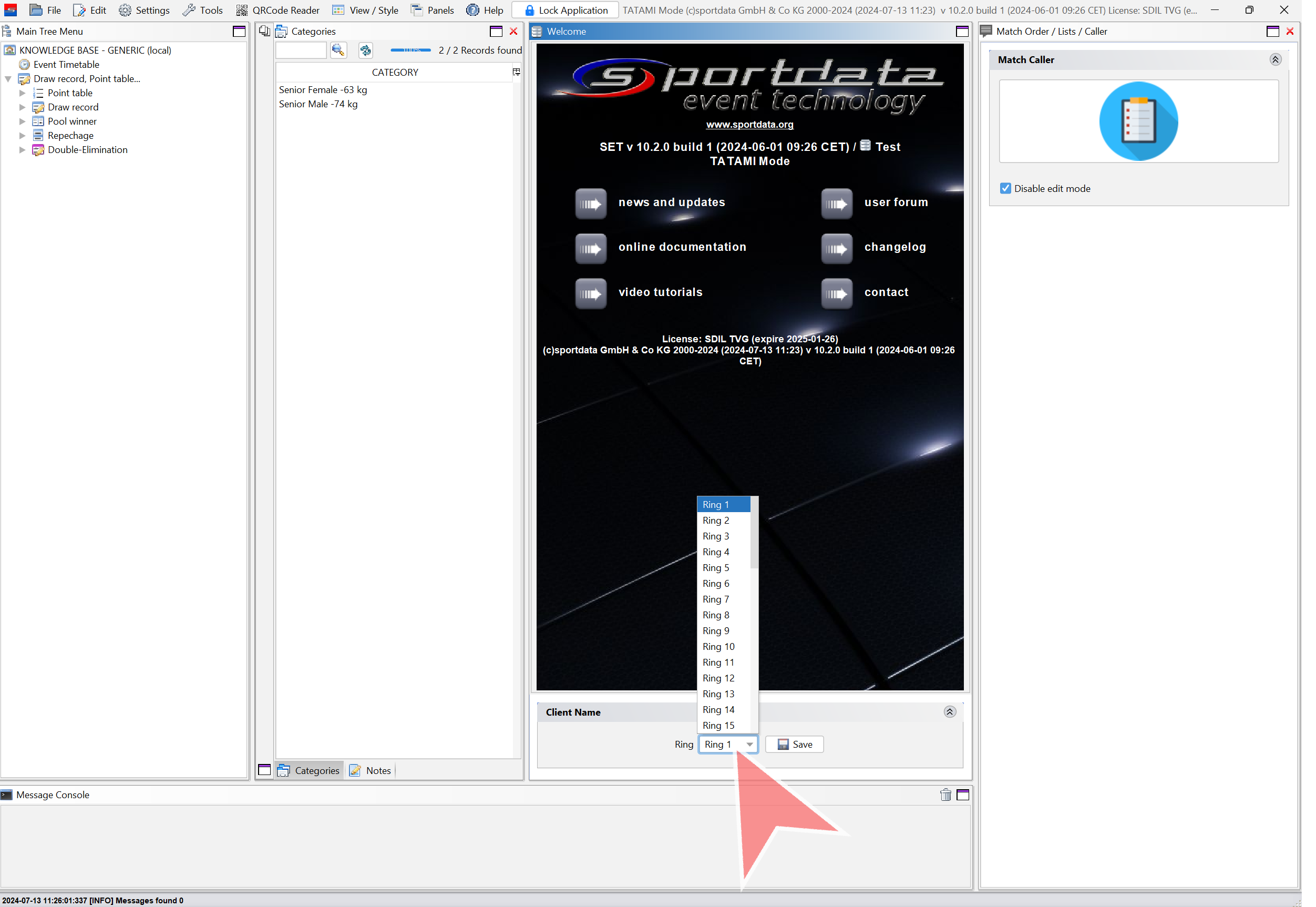Expand the Point table node
The width and height of the screenshot is (1316, 907).
(22, 93)
